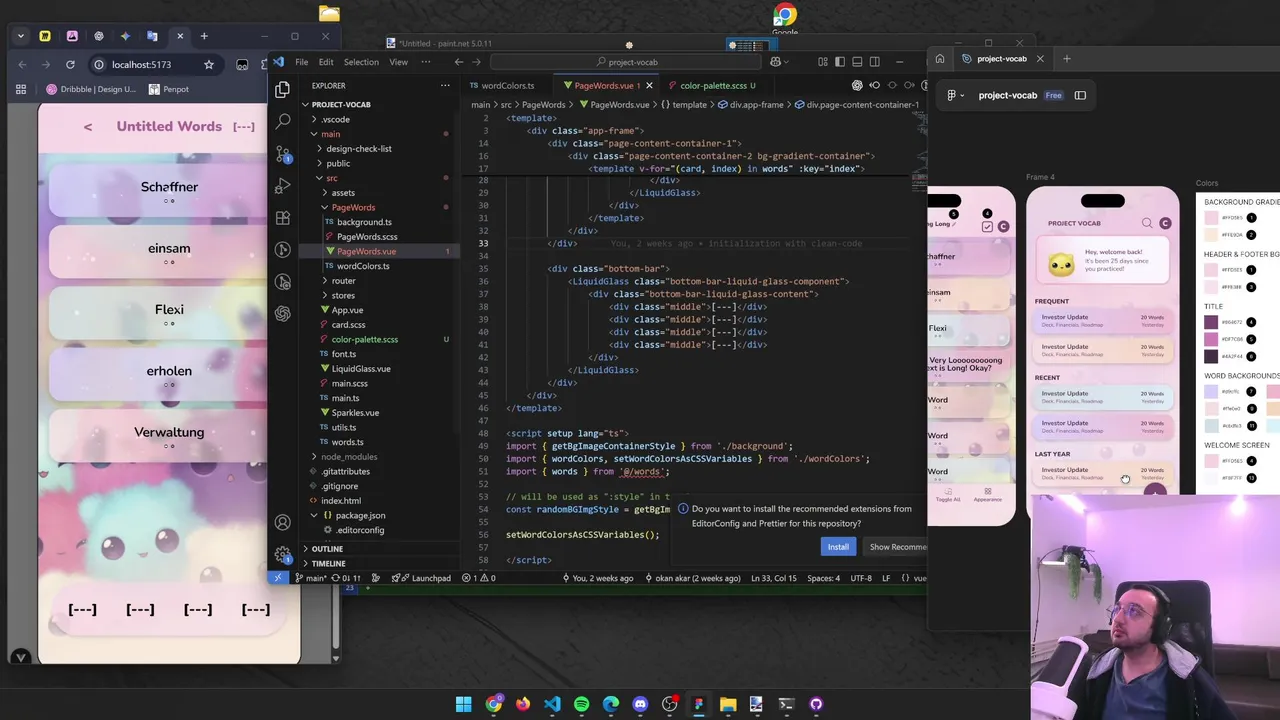1280x720 pixels.
Task: Click Install in the extensions notification
Action: 837,547
